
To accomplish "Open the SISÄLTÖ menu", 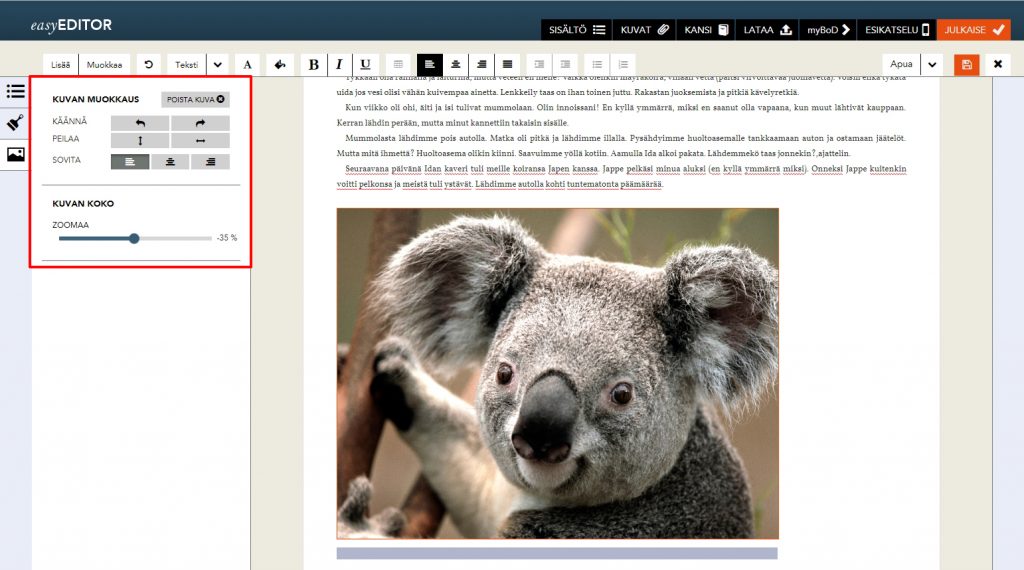I will coord(576,30).
